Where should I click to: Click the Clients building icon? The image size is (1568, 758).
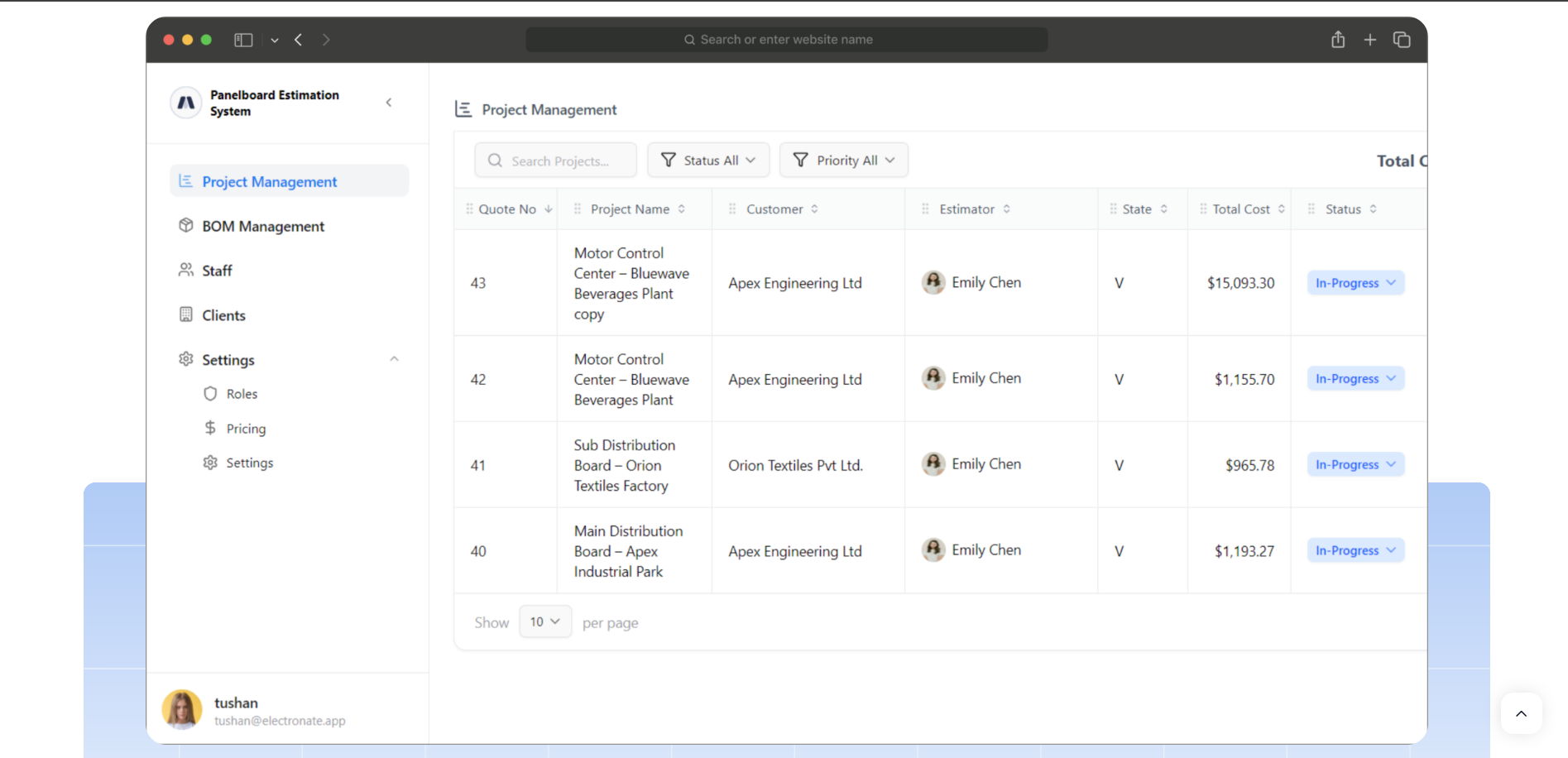tap(185, 314)
